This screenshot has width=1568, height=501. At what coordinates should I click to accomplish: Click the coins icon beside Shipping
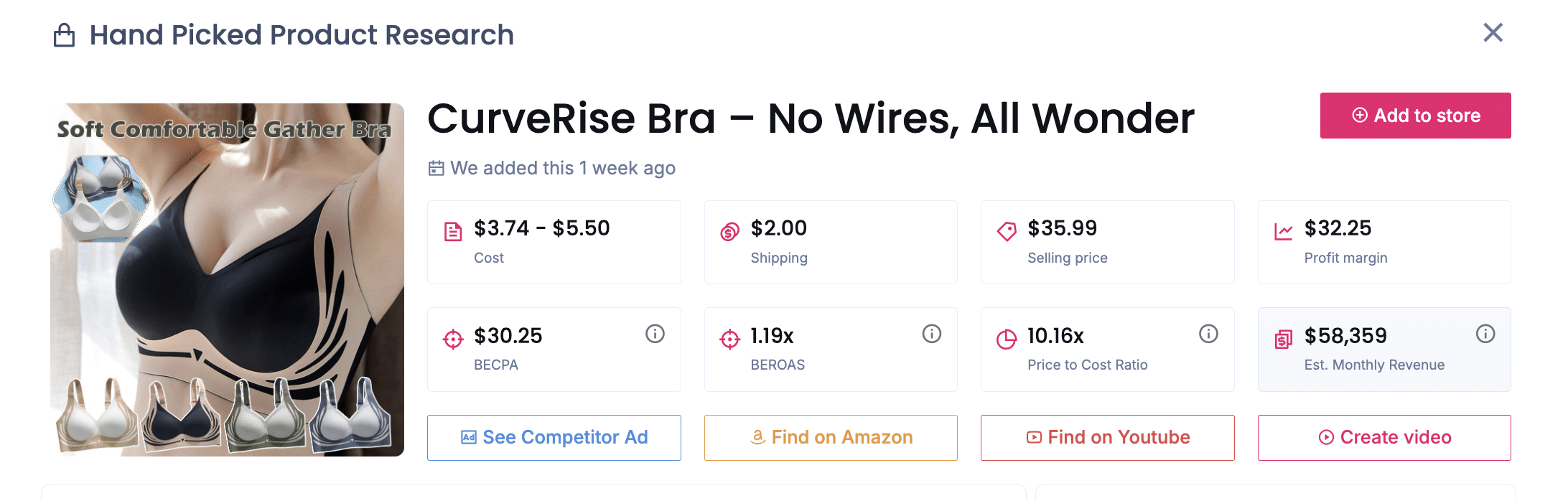click(x=729, y=232)
